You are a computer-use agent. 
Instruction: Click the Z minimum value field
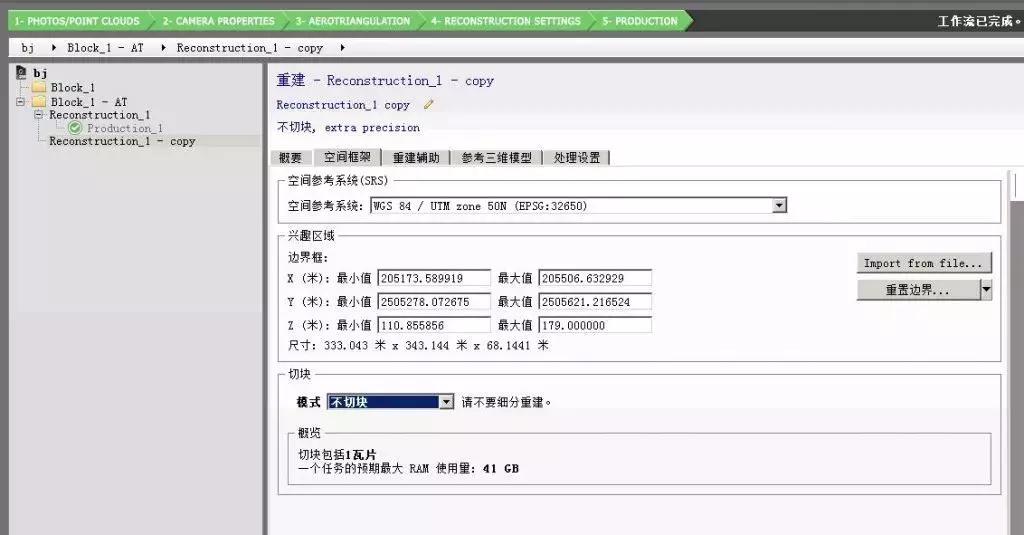(434, 325)
